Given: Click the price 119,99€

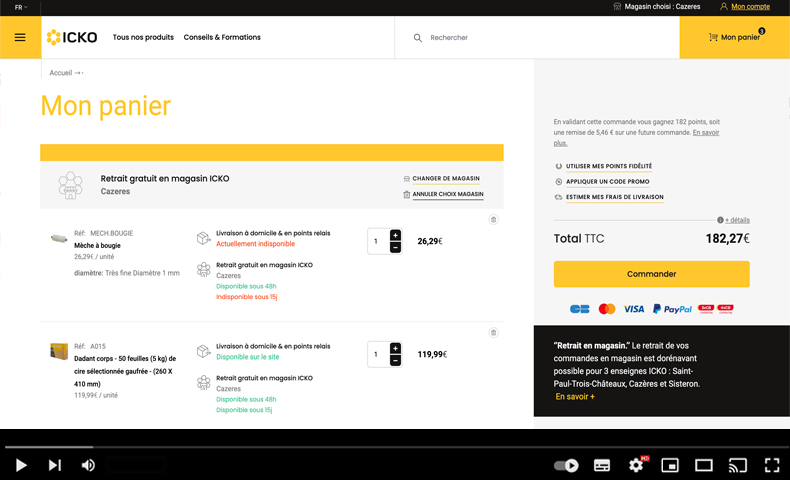Looking at the screenshot, I should [432, 354].
